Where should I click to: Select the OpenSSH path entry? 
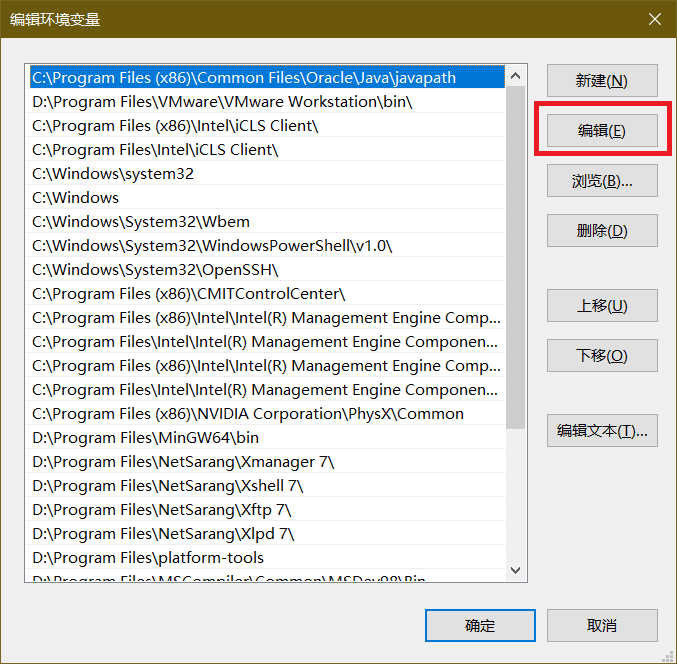click(x=155, y=269)
